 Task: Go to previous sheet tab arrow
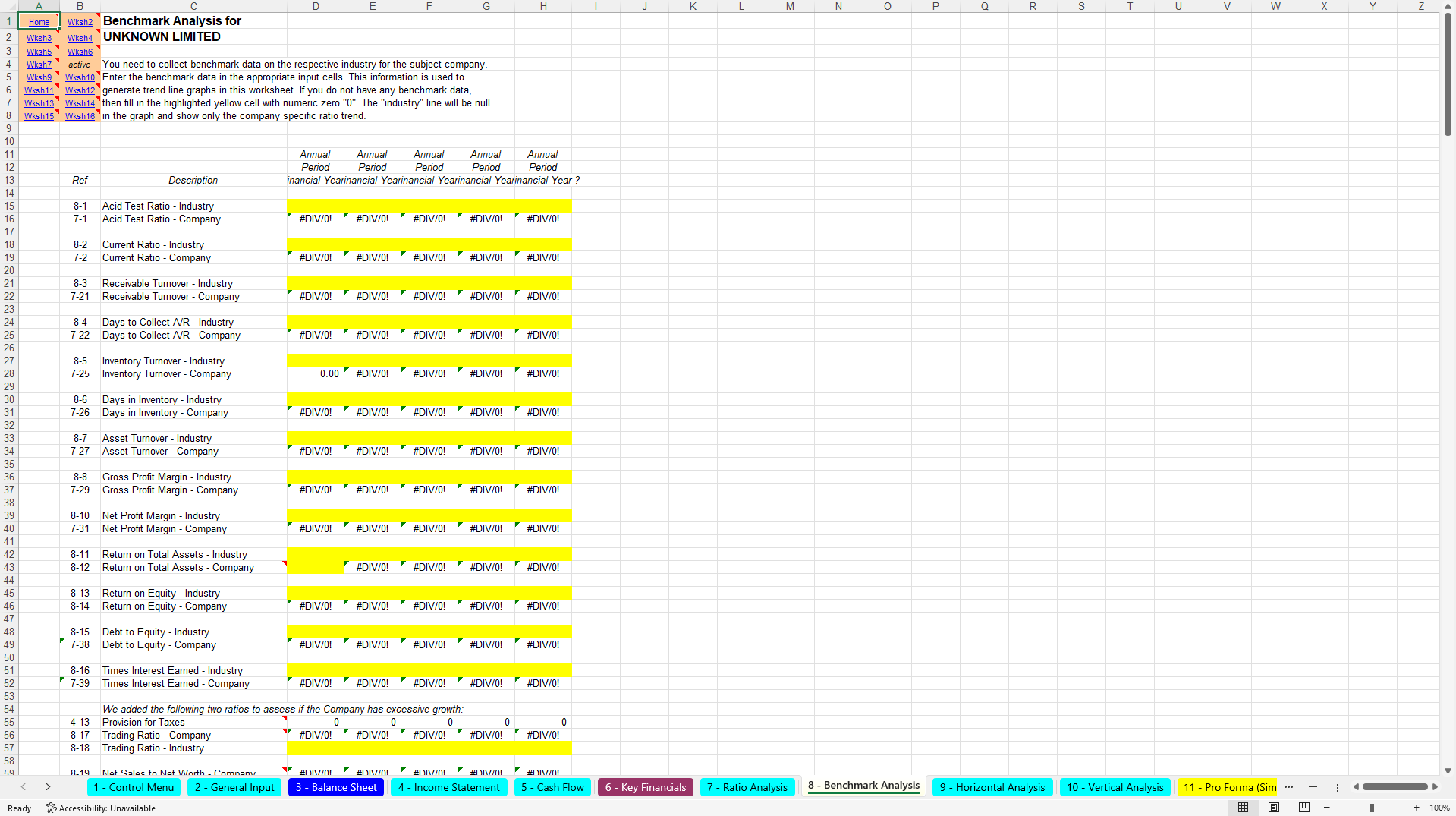tap(24, 787)
